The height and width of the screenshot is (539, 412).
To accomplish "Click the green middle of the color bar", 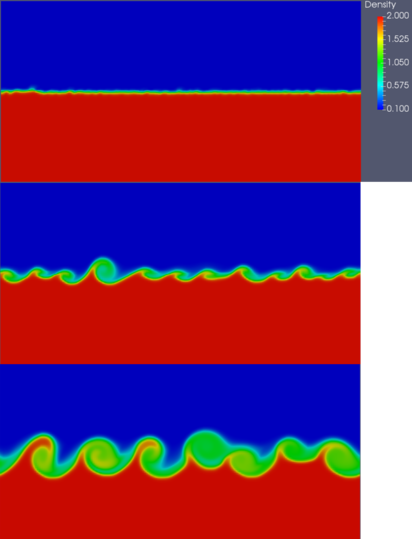I will 380,63.
